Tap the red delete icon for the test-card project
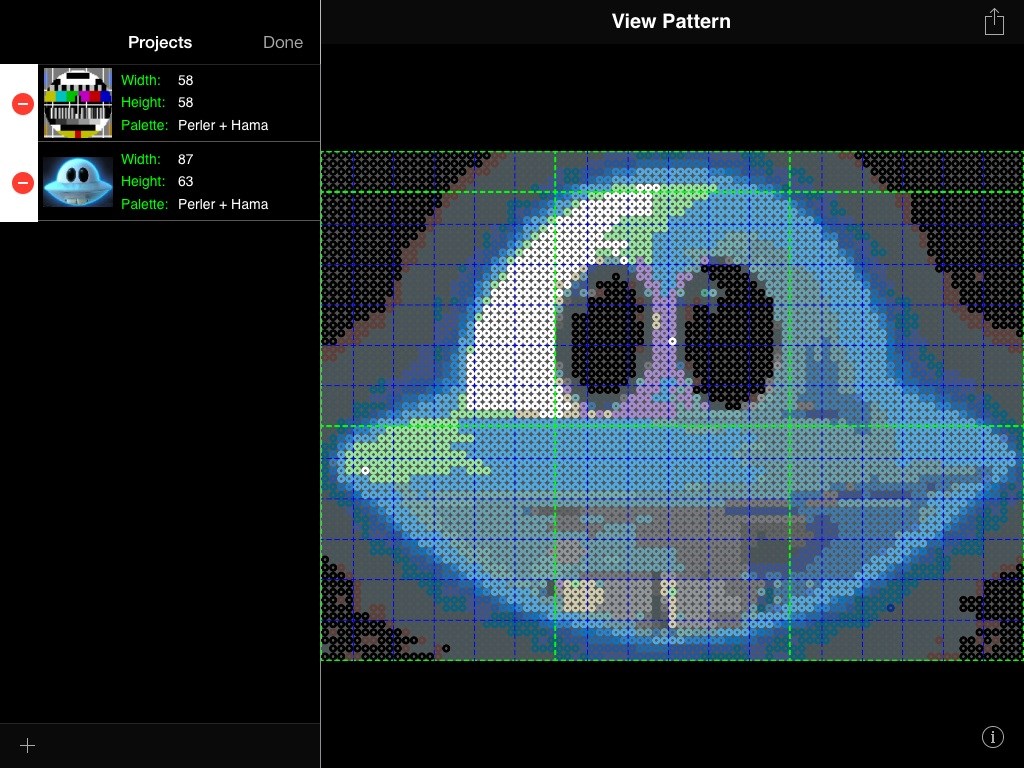Viewport: 1024px width, 768px height. point(22,104)
